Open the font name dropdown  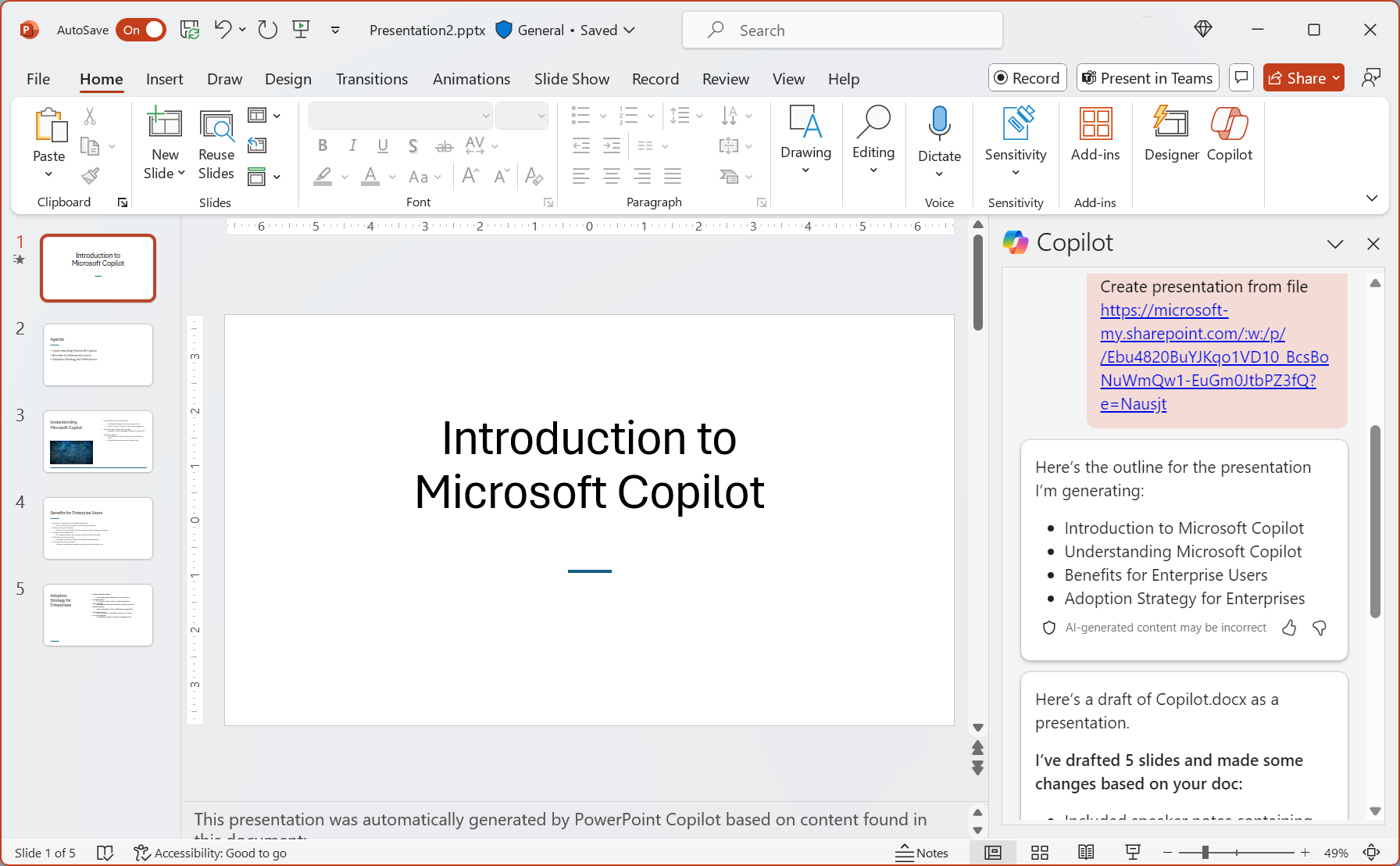[485, 116]
